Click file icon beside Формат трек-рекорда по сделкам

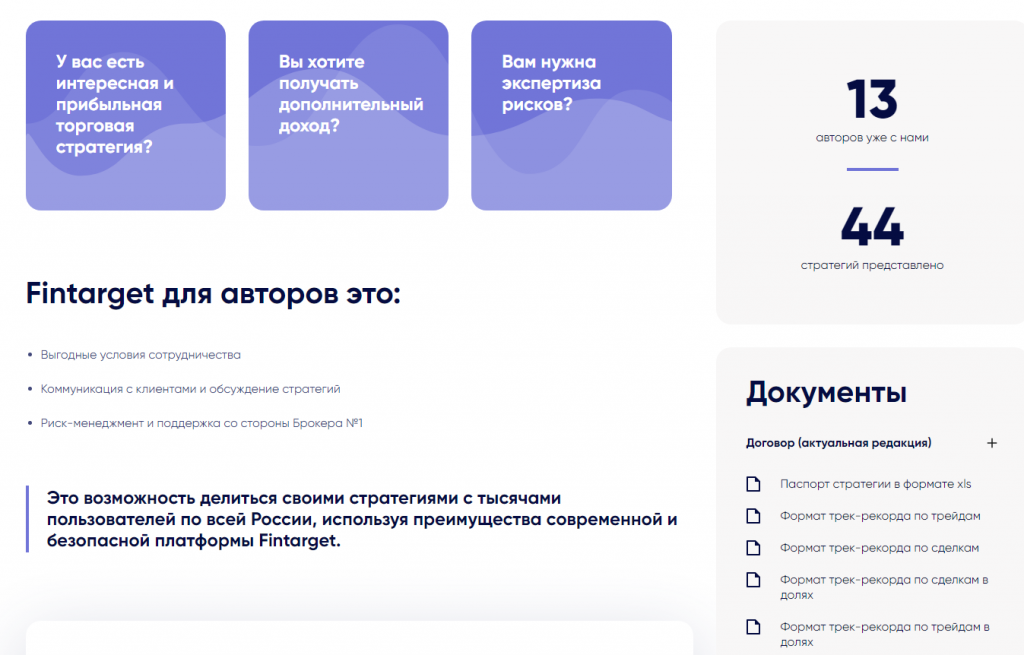click(753, 548)
